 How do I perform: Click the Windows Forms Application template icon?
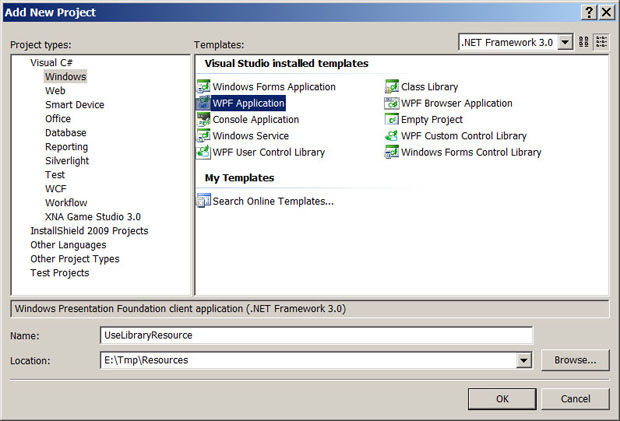click(204, 87)
